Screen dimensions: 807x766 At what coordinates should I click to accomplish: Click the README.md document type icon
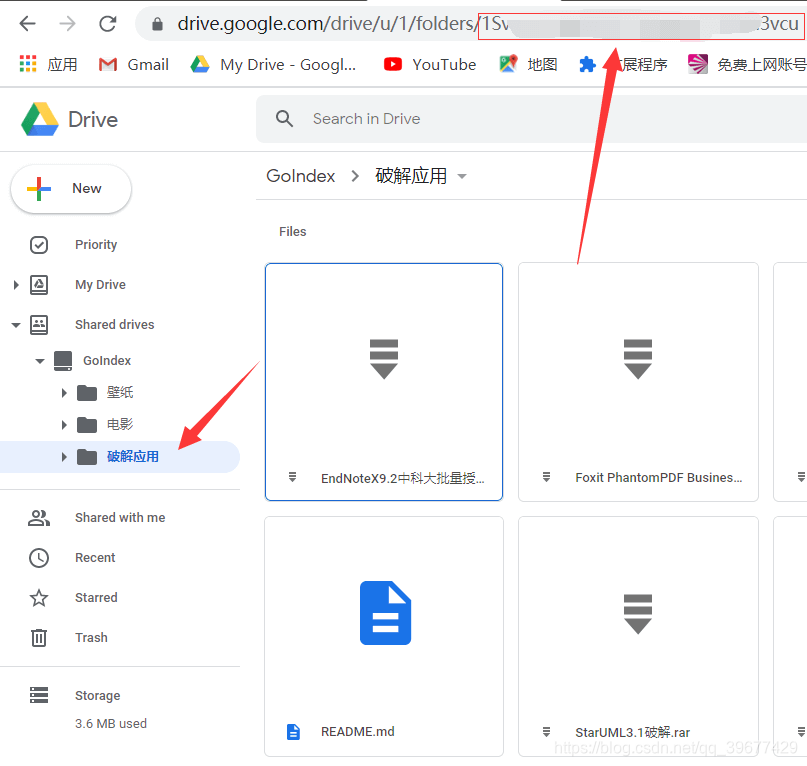293,732
